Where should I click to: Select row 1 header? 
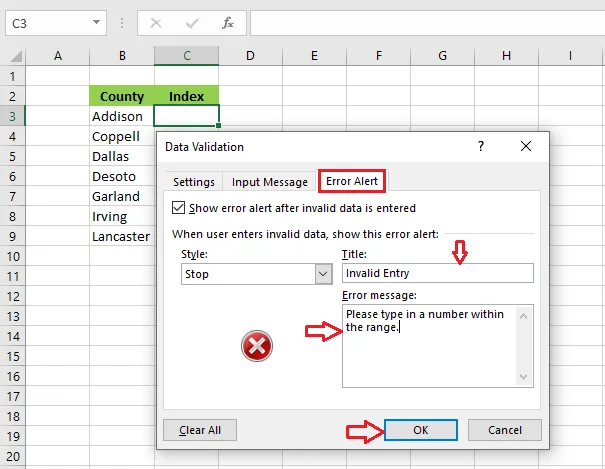[13, 76]
